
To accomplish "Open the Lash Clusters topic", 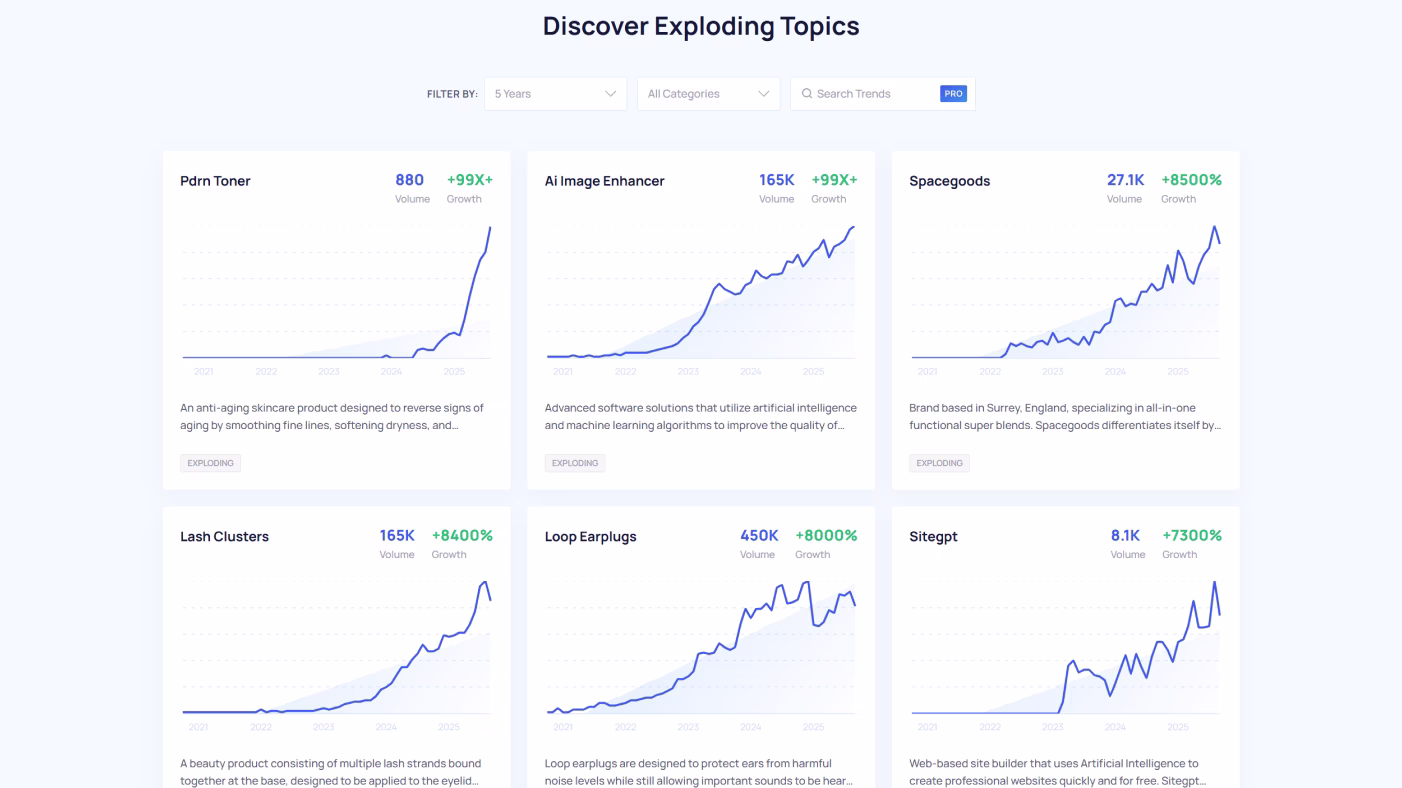I will pyautogui.click(x=224, y=536).
